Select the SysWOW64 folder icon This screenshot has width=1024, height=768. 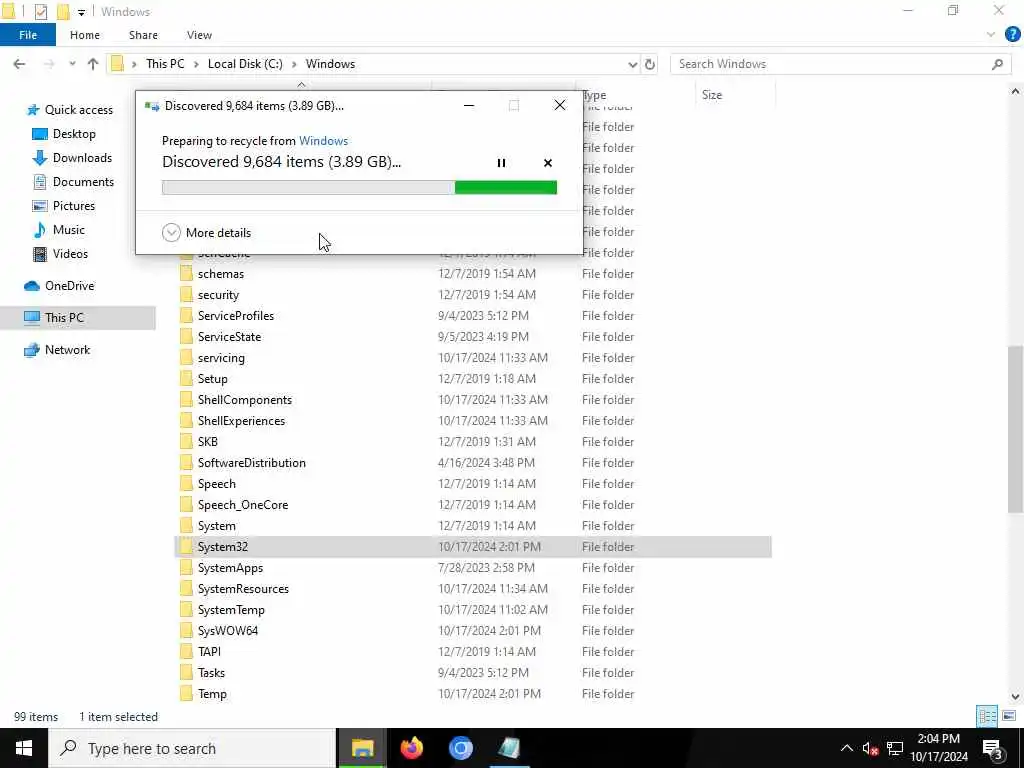(186, 631)
